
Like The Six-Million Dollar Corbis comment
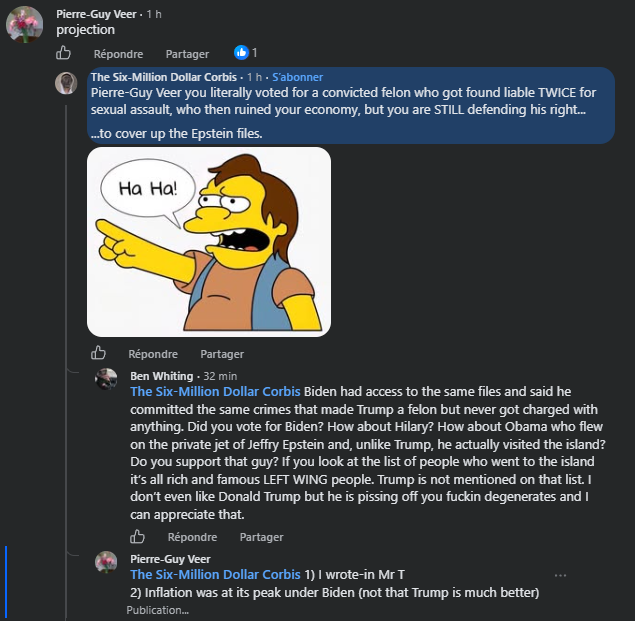(x=98, y=353)
